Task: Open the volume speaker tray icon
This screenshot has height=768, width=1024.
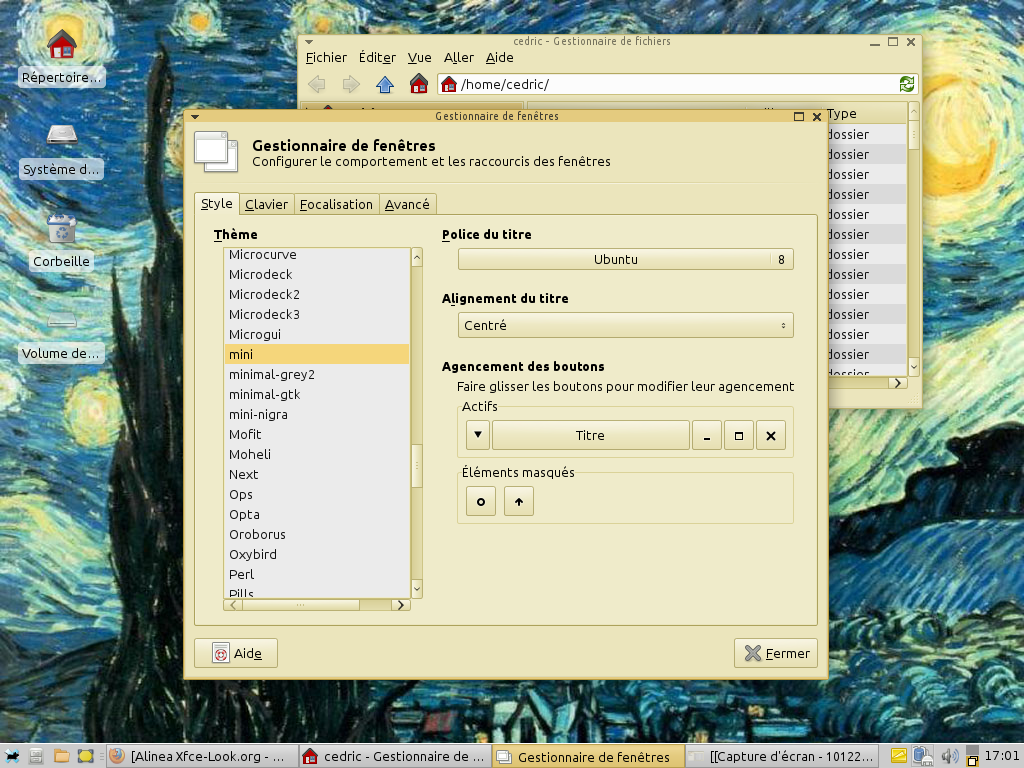Action: pyautogui.click(x=950, y=756)
